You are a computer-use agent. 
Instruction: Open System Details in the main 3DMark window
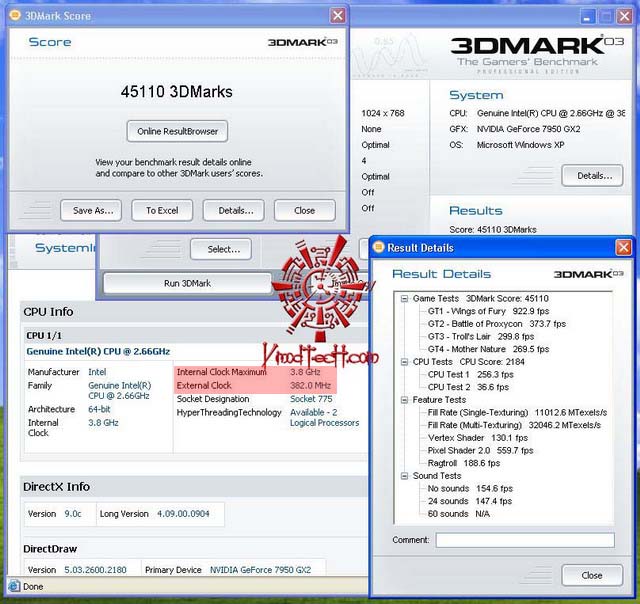pyautogui.click(x=592, y=175)
